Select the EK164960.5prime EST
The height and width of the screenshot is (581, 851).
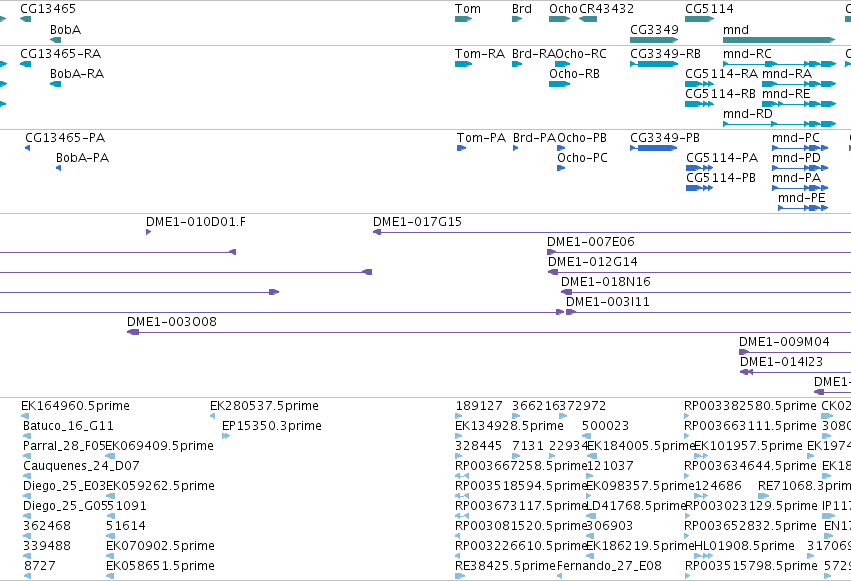point(25,416)
